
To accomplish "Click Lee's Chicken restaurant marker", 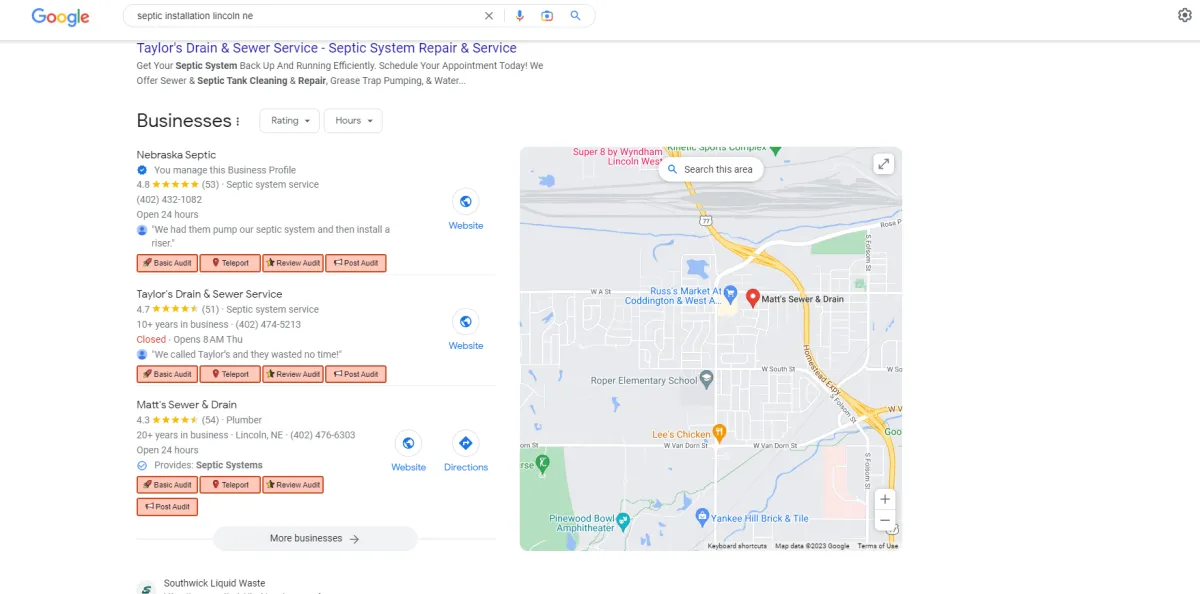I will [x=719, y=434].
